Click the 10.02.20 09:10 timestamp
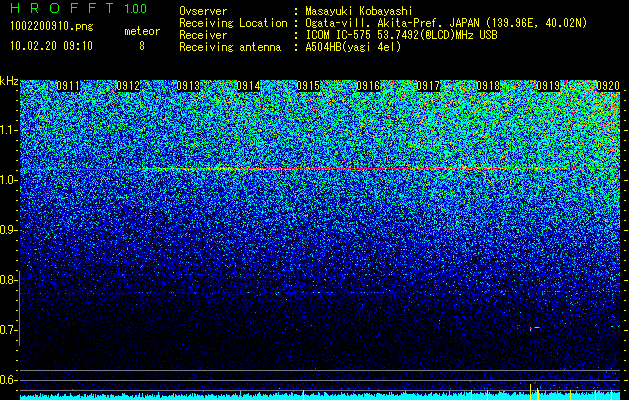This screenshot has width=629, height=400. 51,46
